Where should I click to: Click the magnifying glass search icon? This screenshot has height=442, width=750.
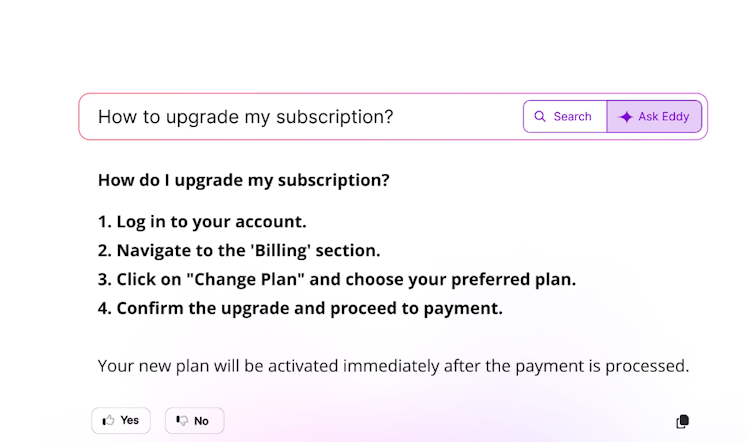click(540, 117)
